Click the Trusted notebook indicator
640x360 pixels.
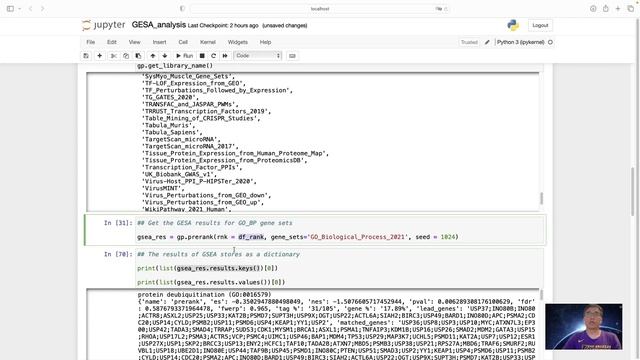click(469, 42)
